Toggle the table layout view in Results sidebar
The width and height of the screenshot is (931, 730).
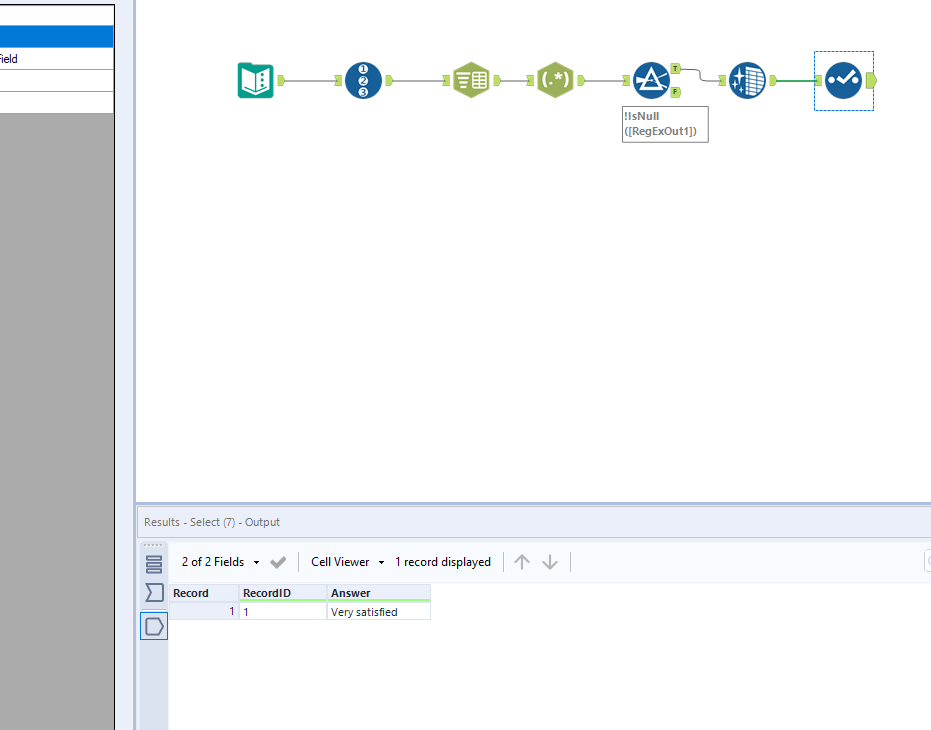[x=153, y=563]
